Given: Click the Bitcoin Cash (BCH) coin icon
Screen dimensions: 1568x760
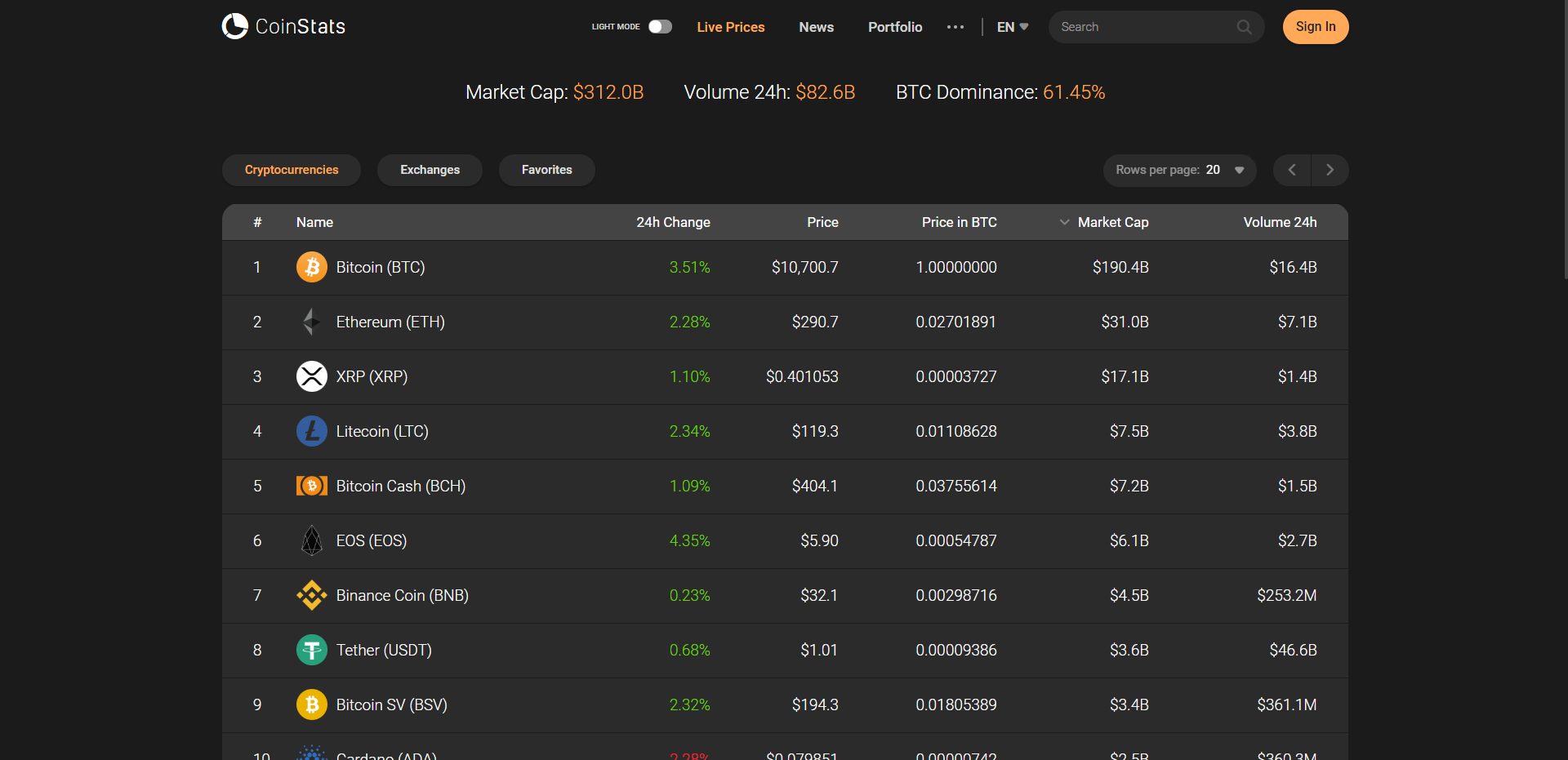Looking at the screenshot, I should point(312,486).
